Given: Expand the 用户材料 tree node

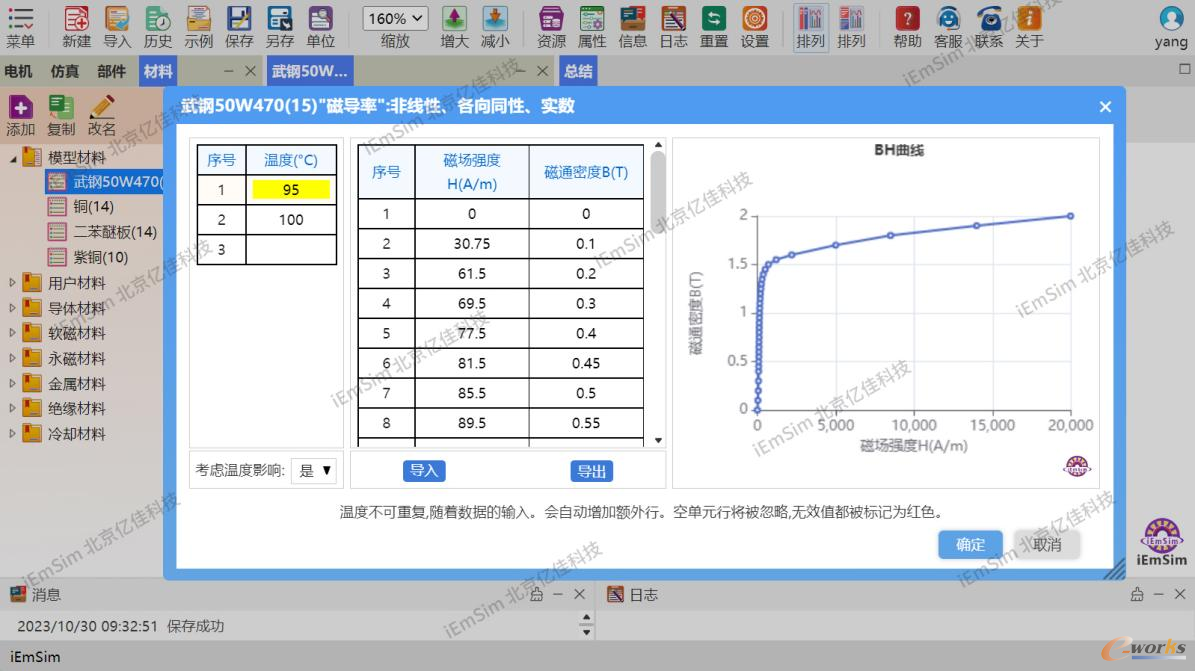Looking at the screenshot, I should pos(13,283).
